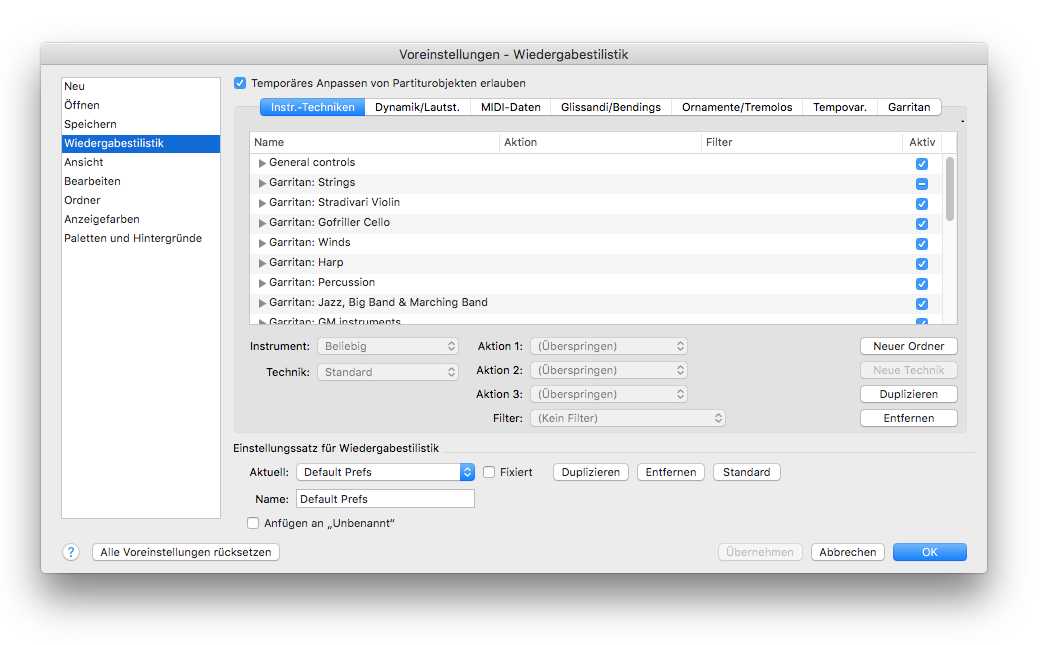Click the Neue Technik button

point(909,370)
